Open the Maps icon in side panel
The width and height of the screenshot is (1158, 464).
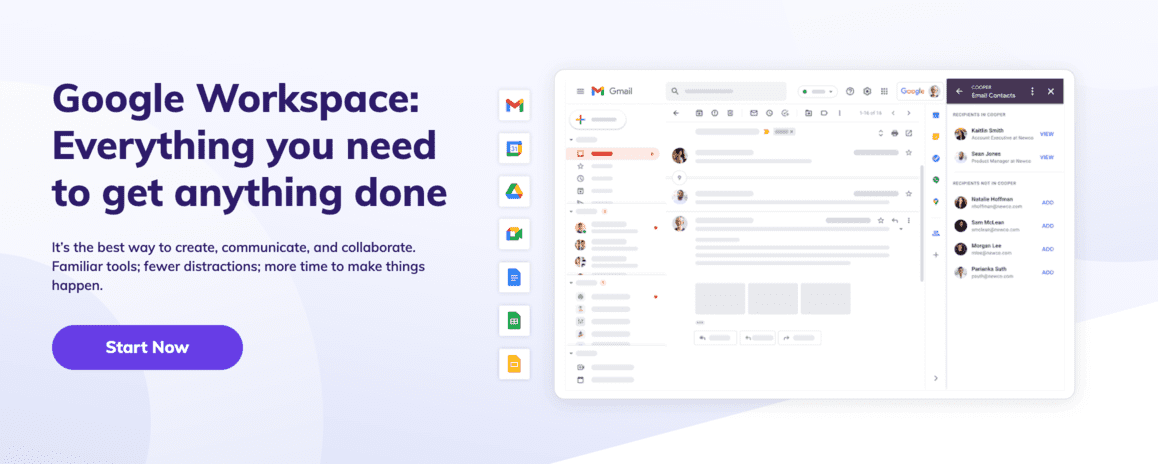coord(936,201)
